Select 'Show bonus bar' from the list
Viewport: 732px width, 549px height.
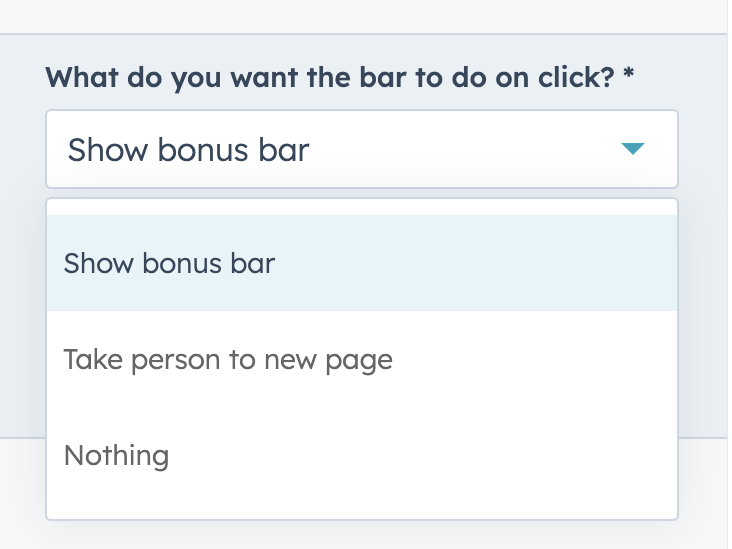point(170,263)
